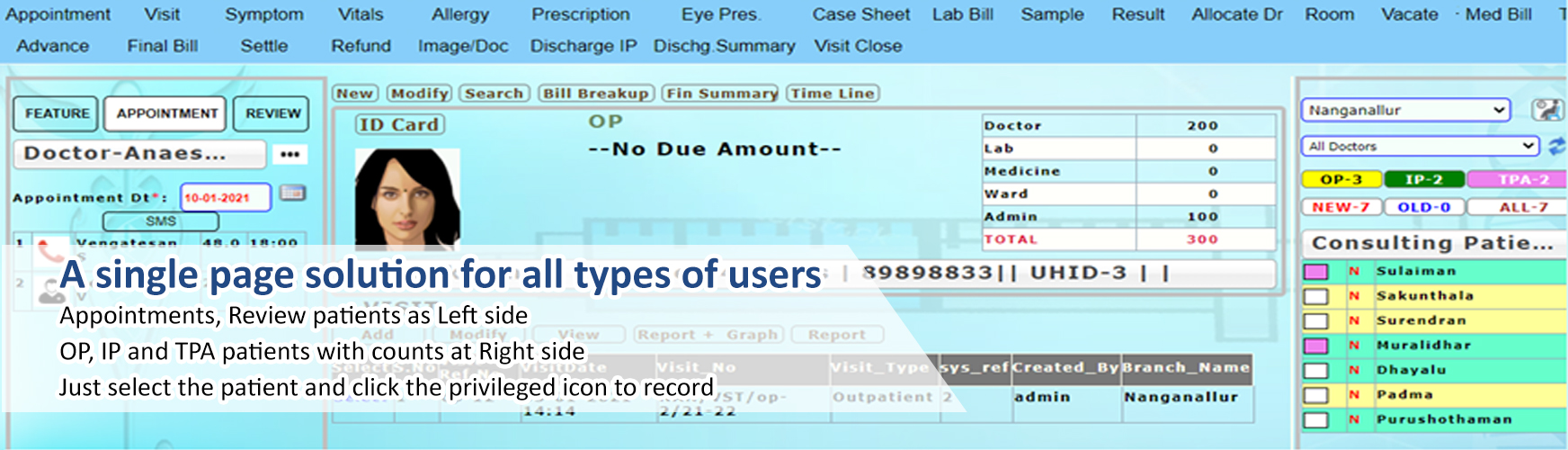Click the phone icon in Vengatesan's row

(49, 250)
